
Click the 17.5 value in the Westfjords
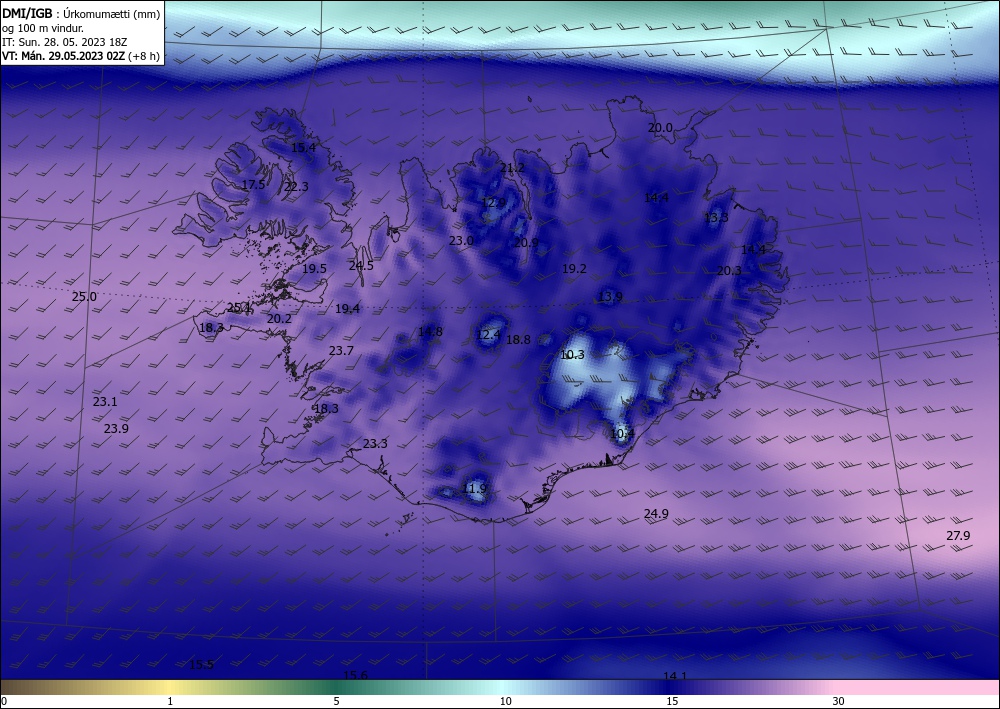tap(253, 185)
